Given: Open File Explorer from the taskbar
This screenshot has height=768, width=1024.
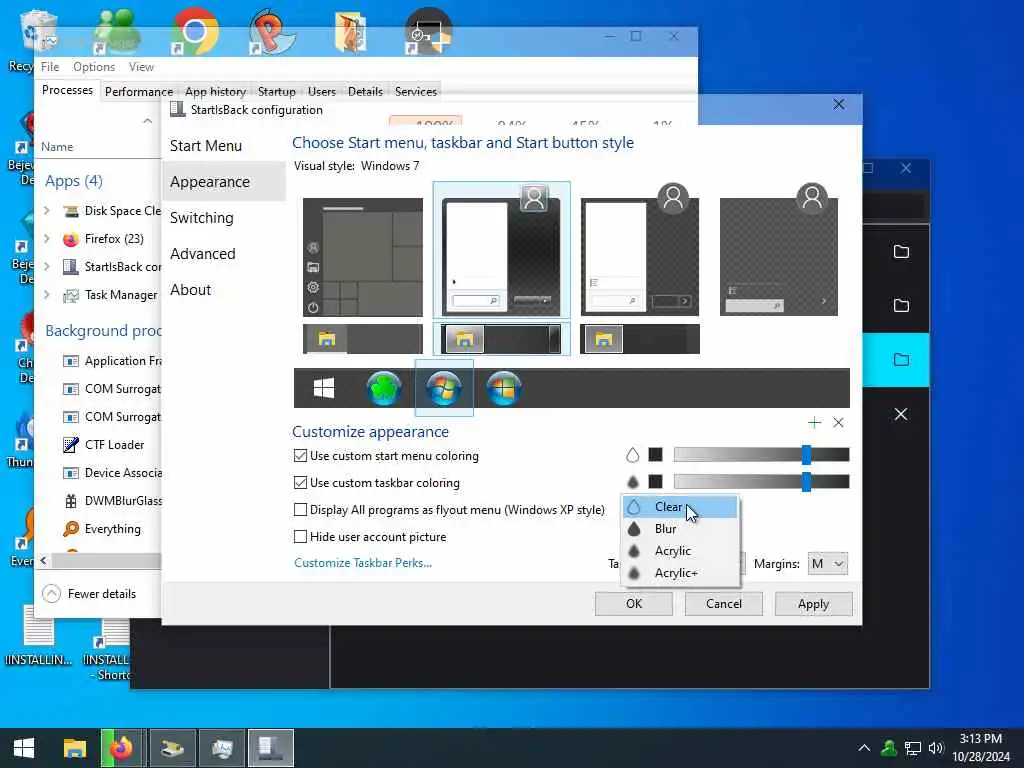Looking at the screenshot, I should (74, 748).
